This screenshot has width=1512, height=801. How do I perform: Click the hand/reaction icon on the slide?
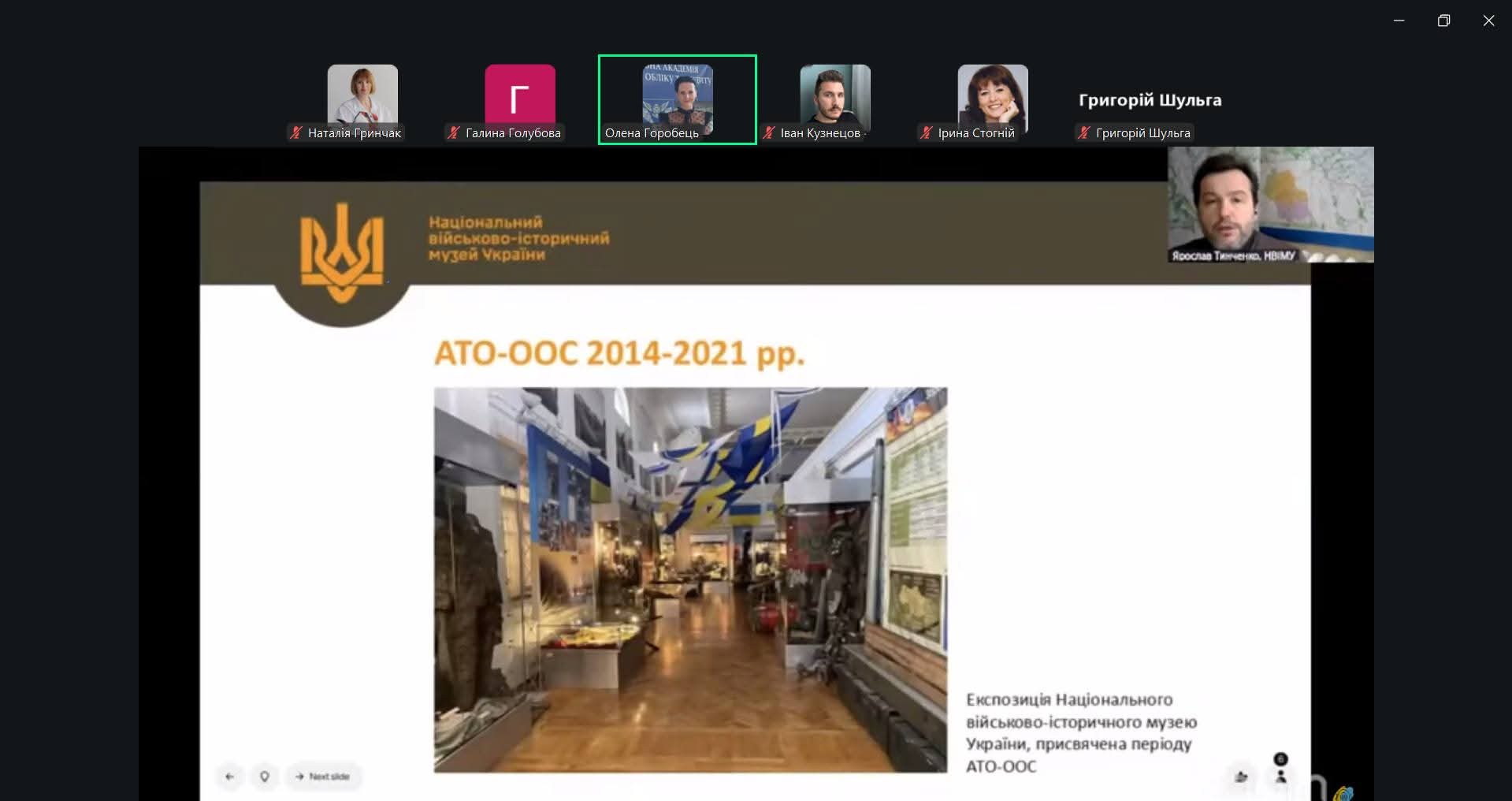(x=1241, y=777)
